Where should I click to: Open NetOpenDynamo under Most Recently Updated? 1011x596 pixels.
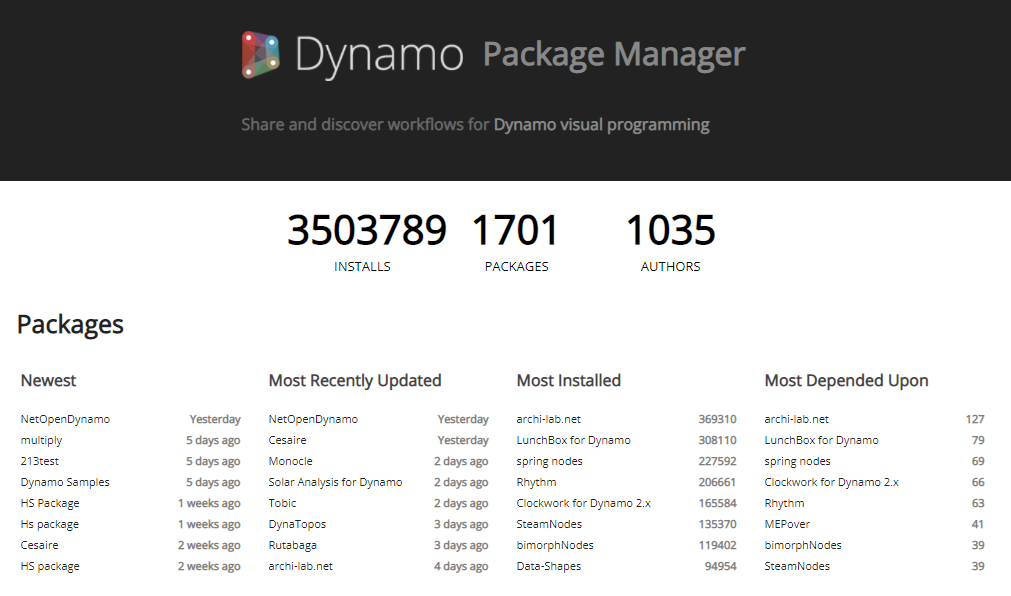[313, 419]
